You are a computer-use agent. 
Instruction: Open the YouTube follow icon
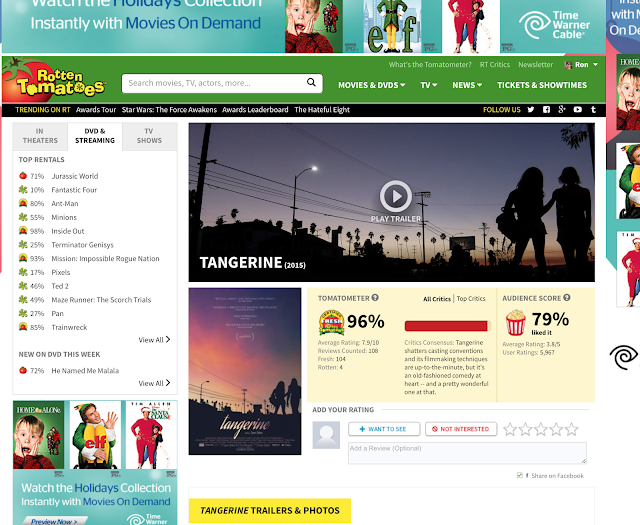578,109
